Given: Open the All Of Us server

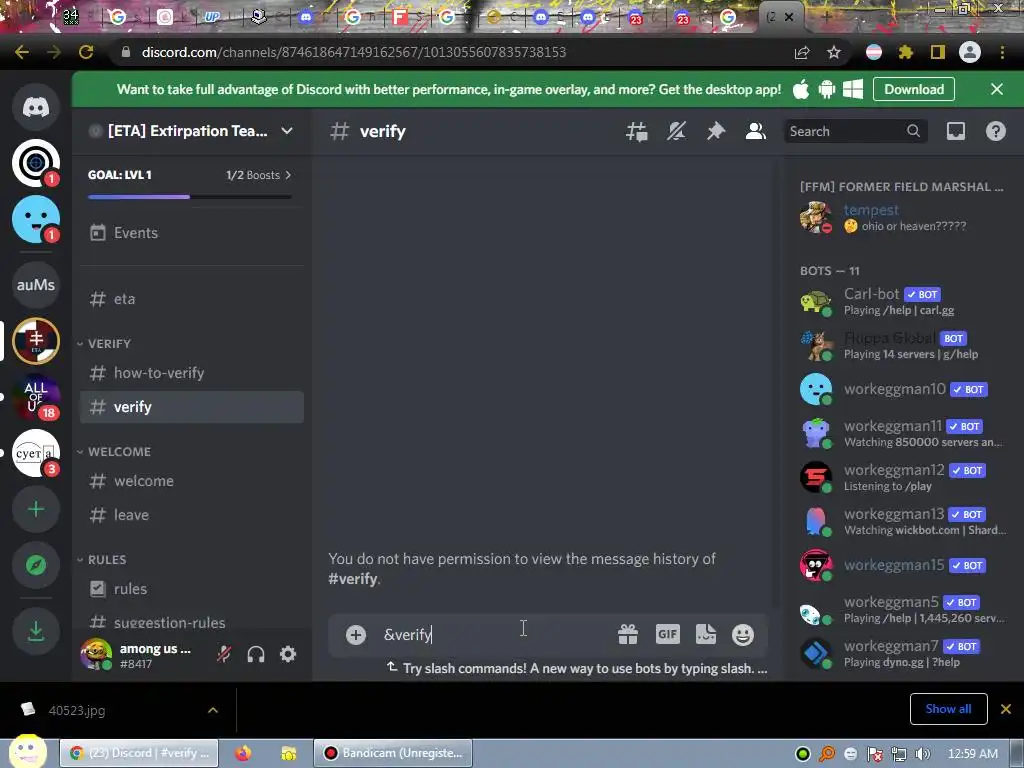Looking at the screenshot, I should point(36,396).
